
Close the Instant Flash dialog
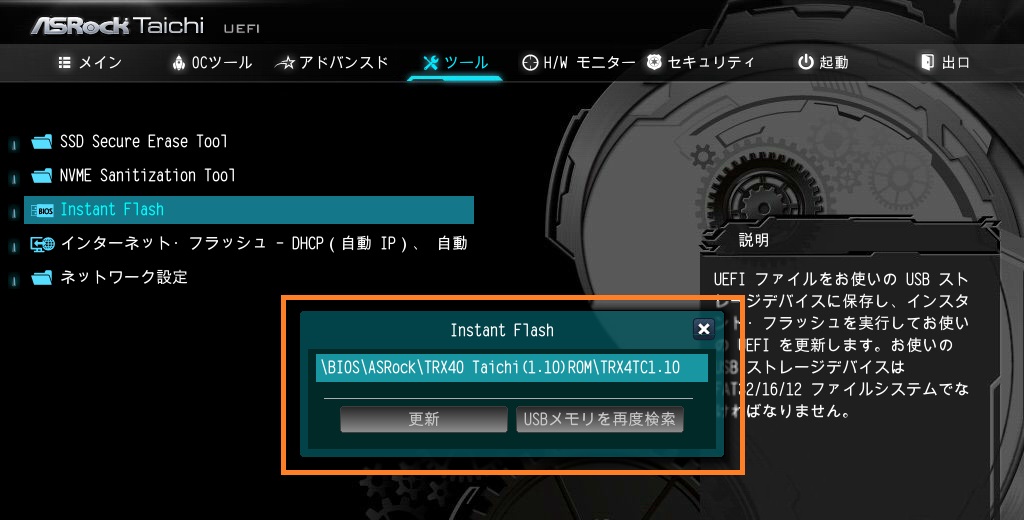[x=704, y=329]
